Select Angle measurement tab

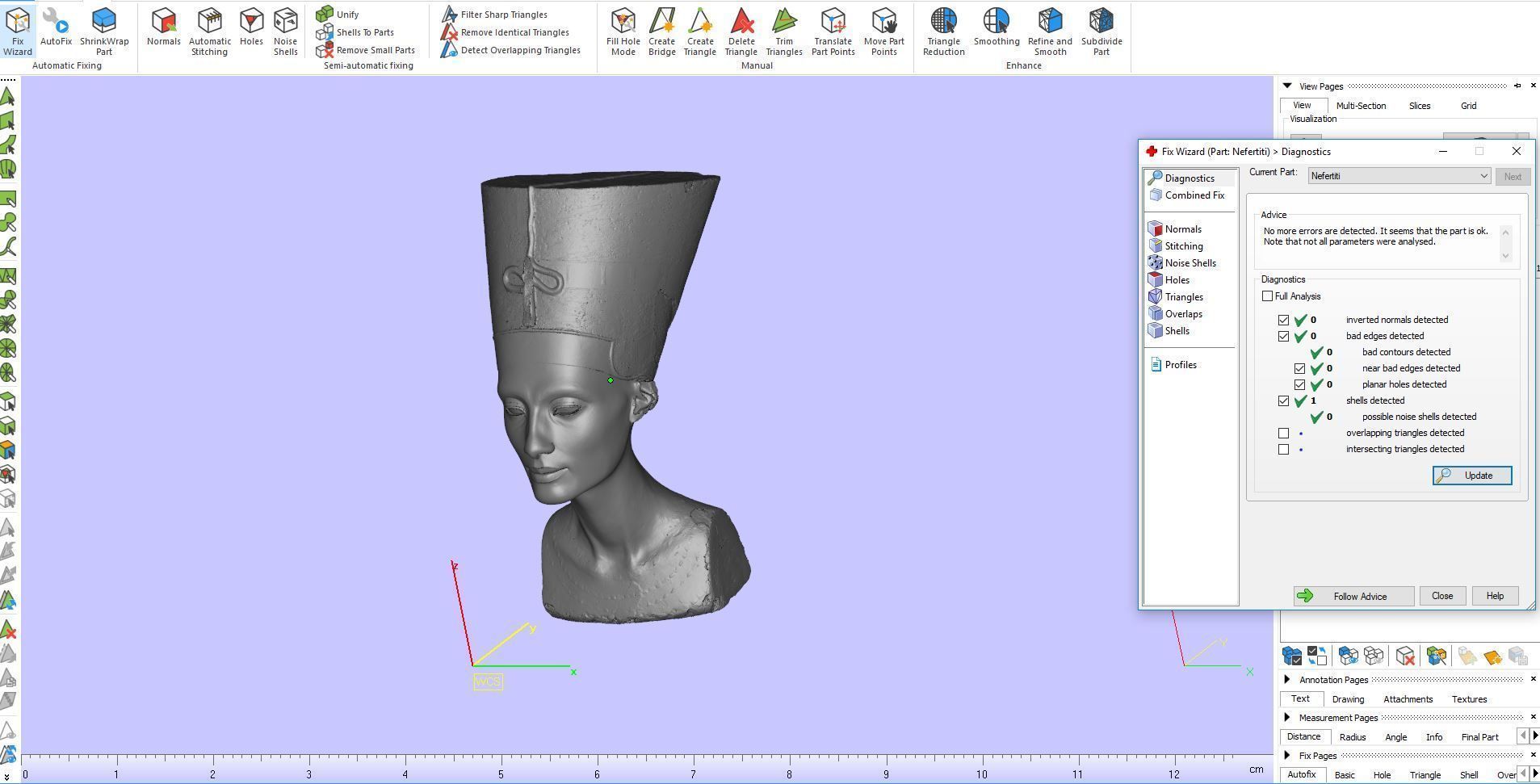tap(1395, 737)
